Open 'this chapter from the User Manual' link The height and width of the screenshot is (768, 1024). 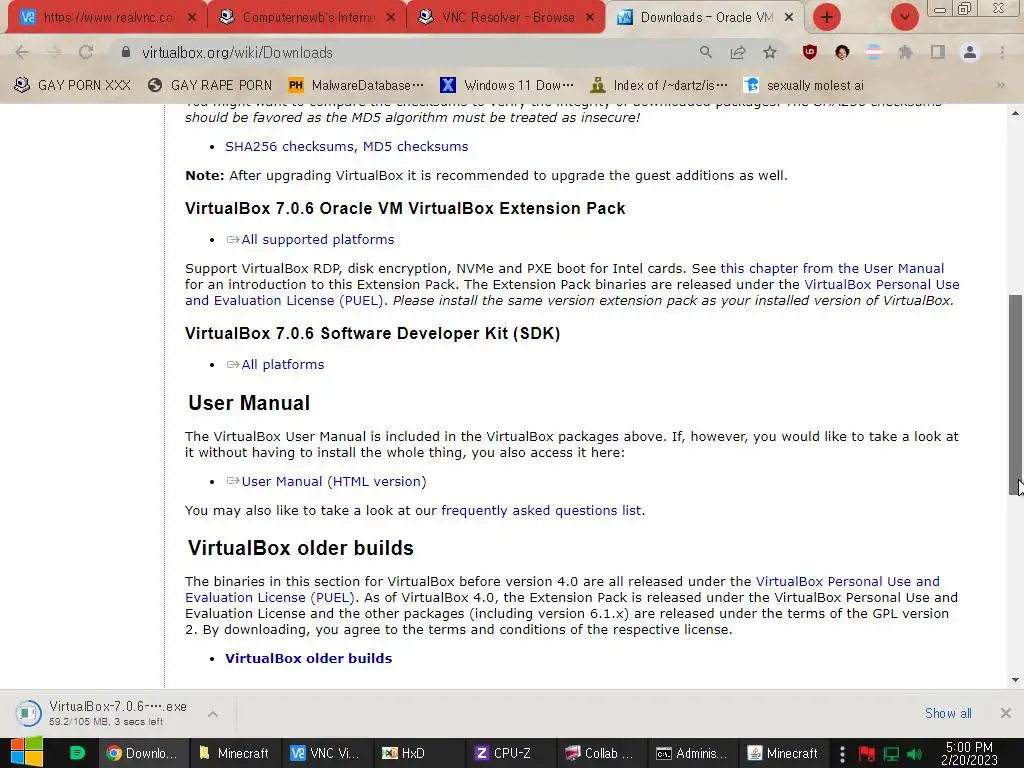click(x=832, y=268)
